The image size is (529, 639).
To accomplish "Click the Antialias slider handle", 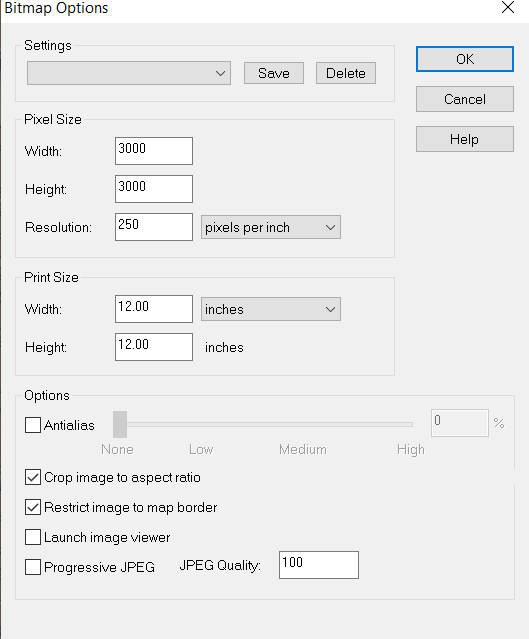I will pos(120,424).
